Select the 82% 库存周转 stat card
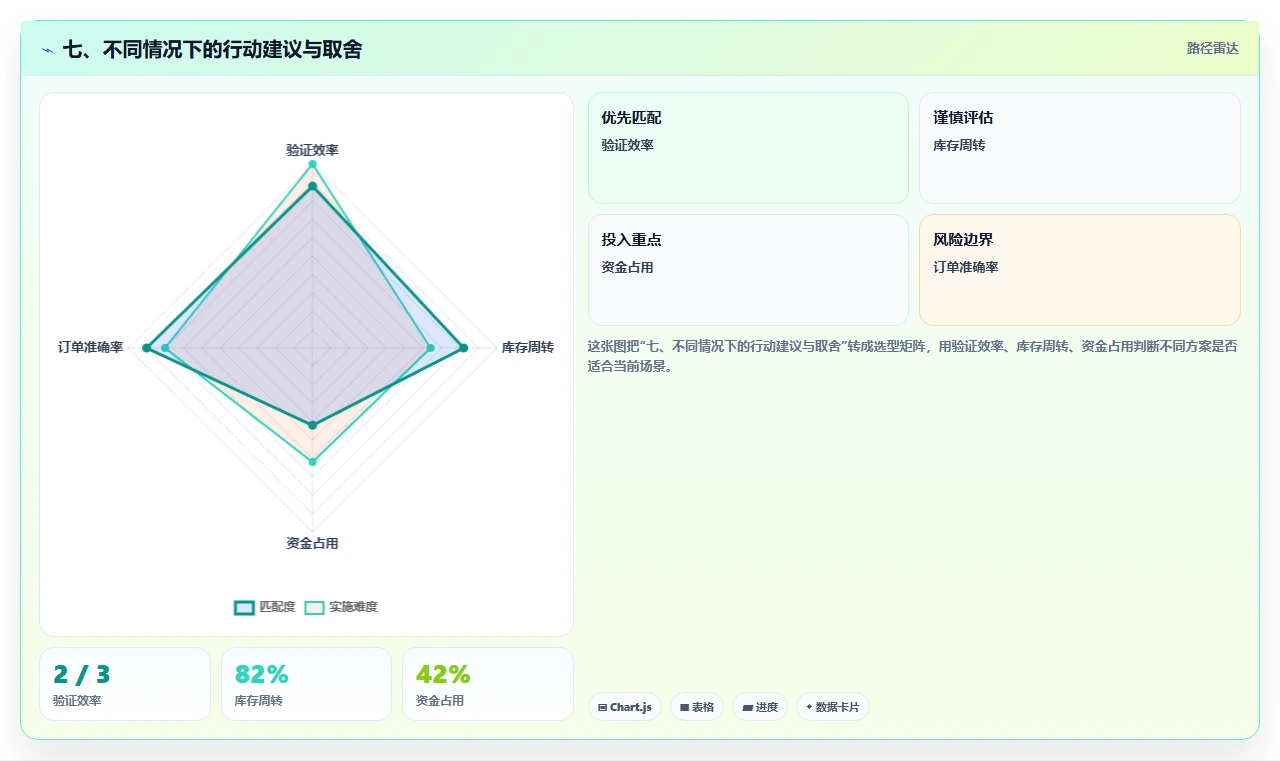This screenshot has height=761, width=1280. click(x=306, y=684)
